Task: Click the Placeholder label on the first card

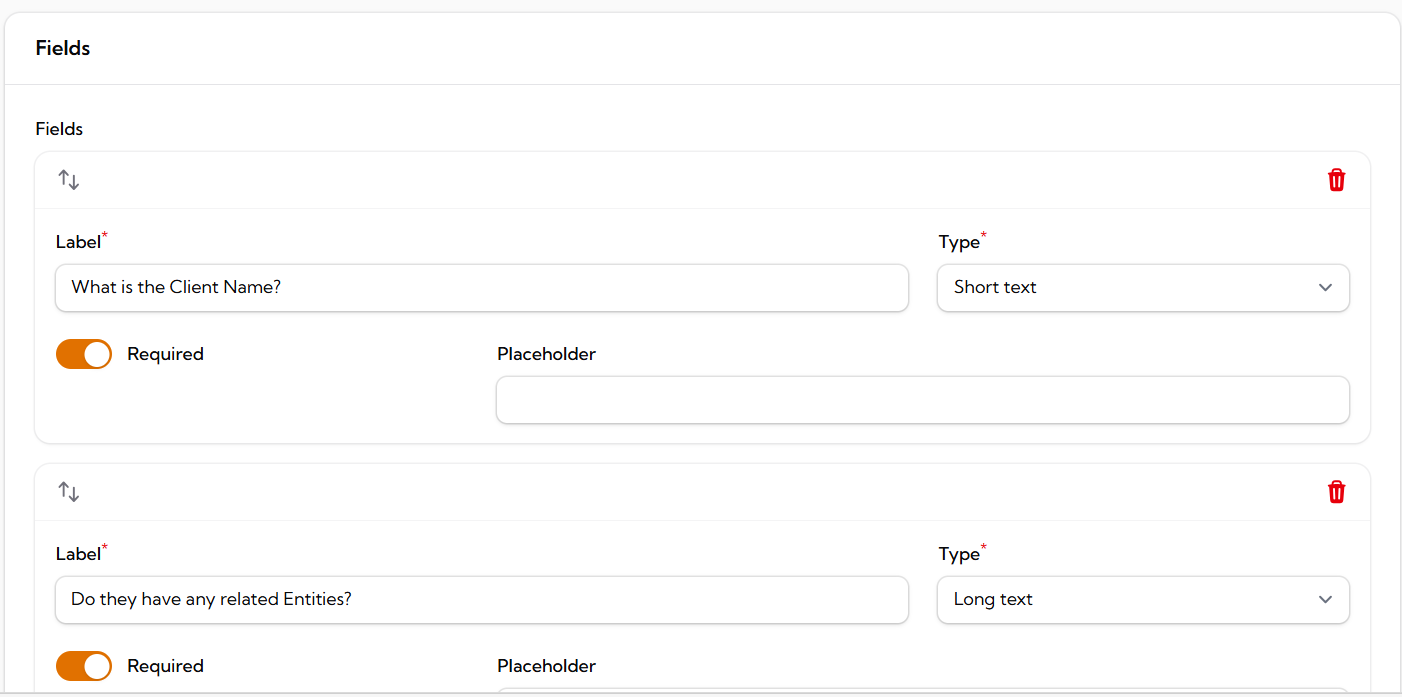Action: pyautogui.click(x=546, y=353)
